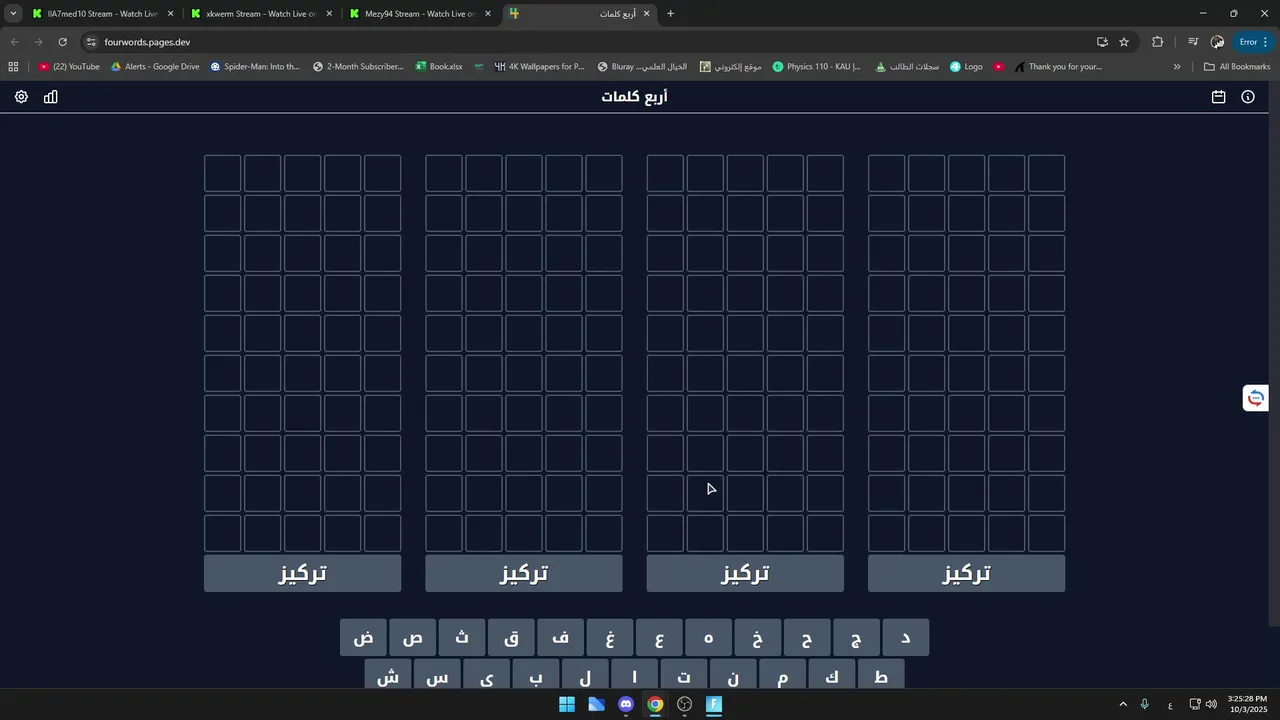Tap the ه key on the keyboard
The width and height of the screenshot is (1280, 720).
click(708, 638)
